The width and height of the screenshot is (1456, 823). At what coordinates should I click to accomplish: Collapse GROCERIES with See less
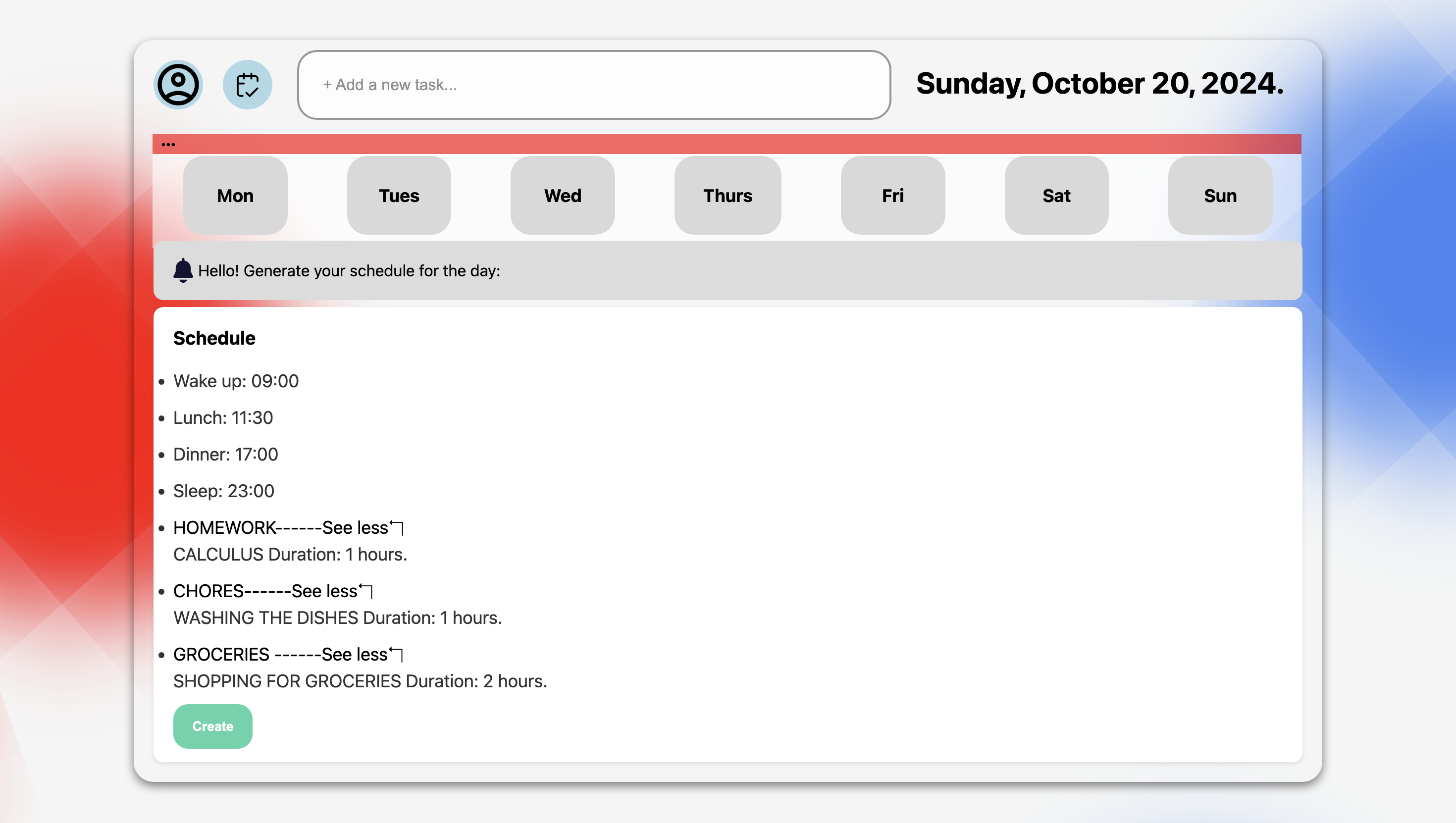tap(355, 654)
